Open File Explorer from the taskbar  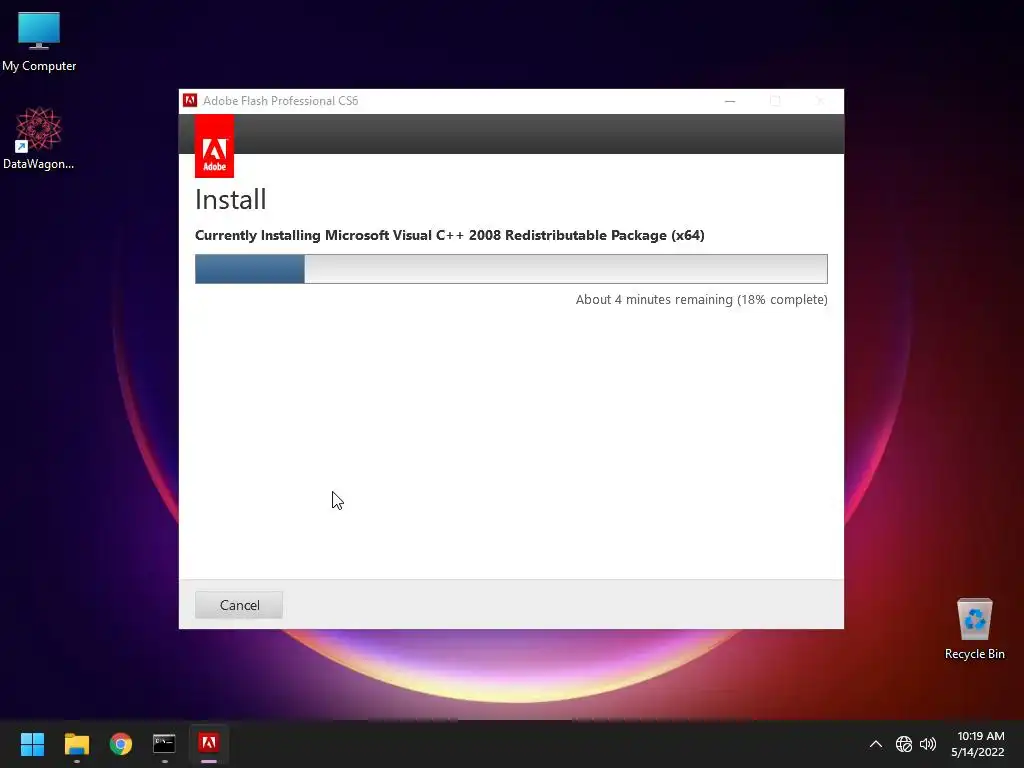click(x=76, y=744)
